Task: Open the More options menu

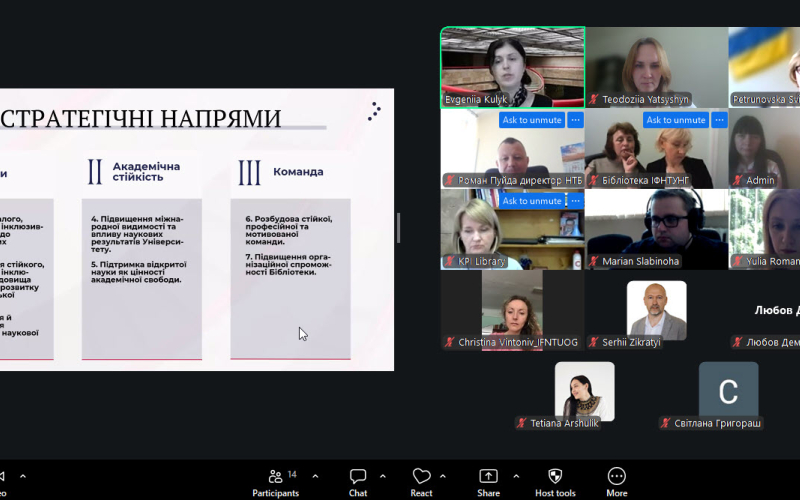Action: pos(617,482)
